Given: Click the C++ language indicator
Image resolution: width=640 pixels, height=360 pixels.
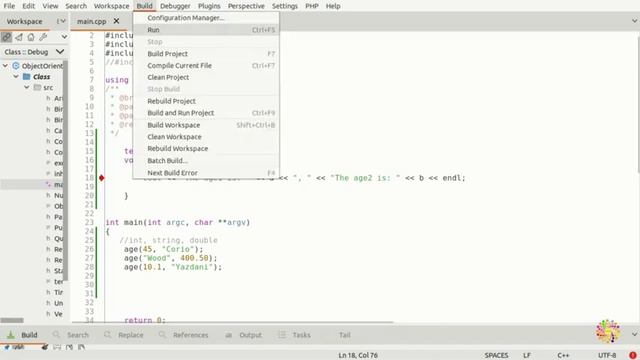Looking at the screenshot, I should [563, 356].
